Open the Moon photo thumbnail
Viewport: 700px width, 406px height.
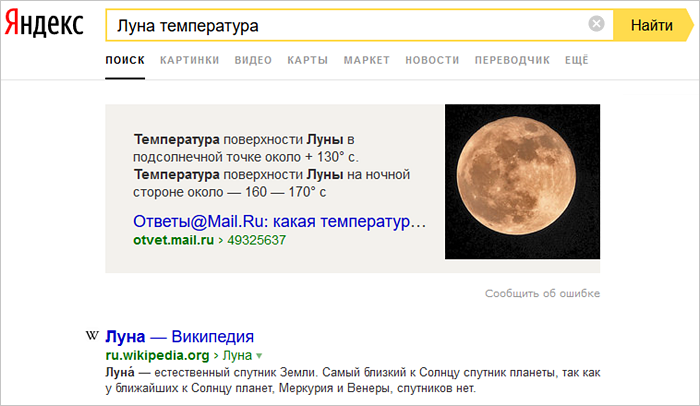[x=522, y=181]
